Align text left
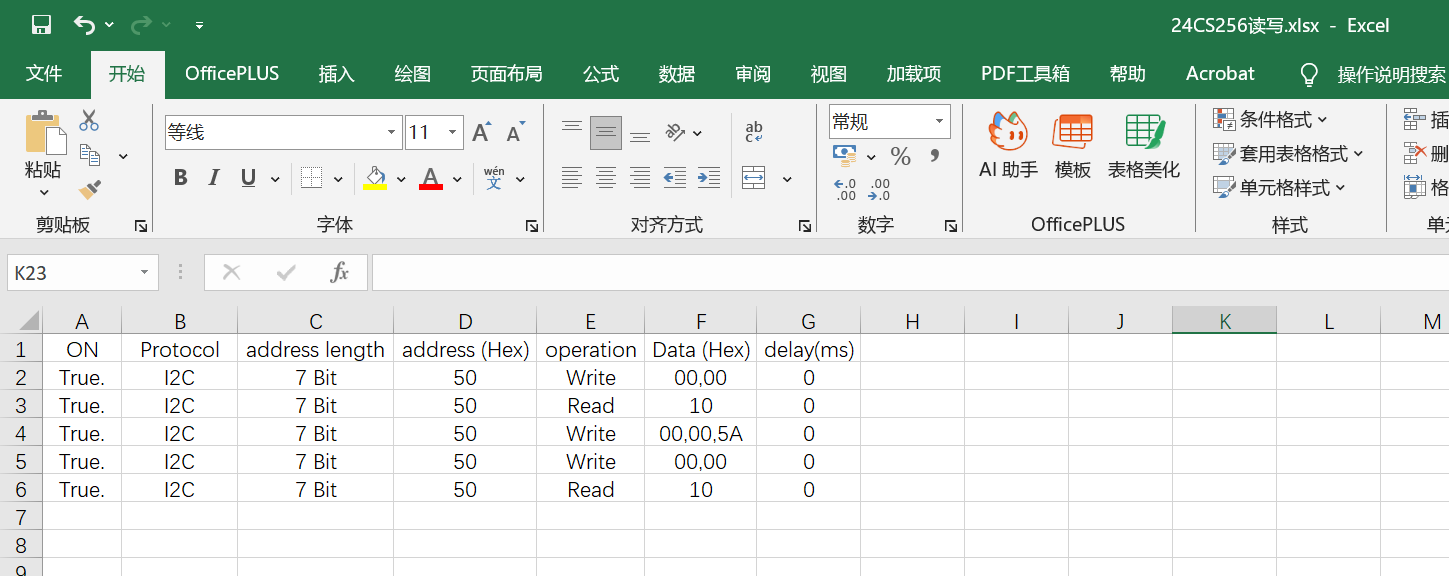This screenshot has width=1449, height=576. point(572,178)
